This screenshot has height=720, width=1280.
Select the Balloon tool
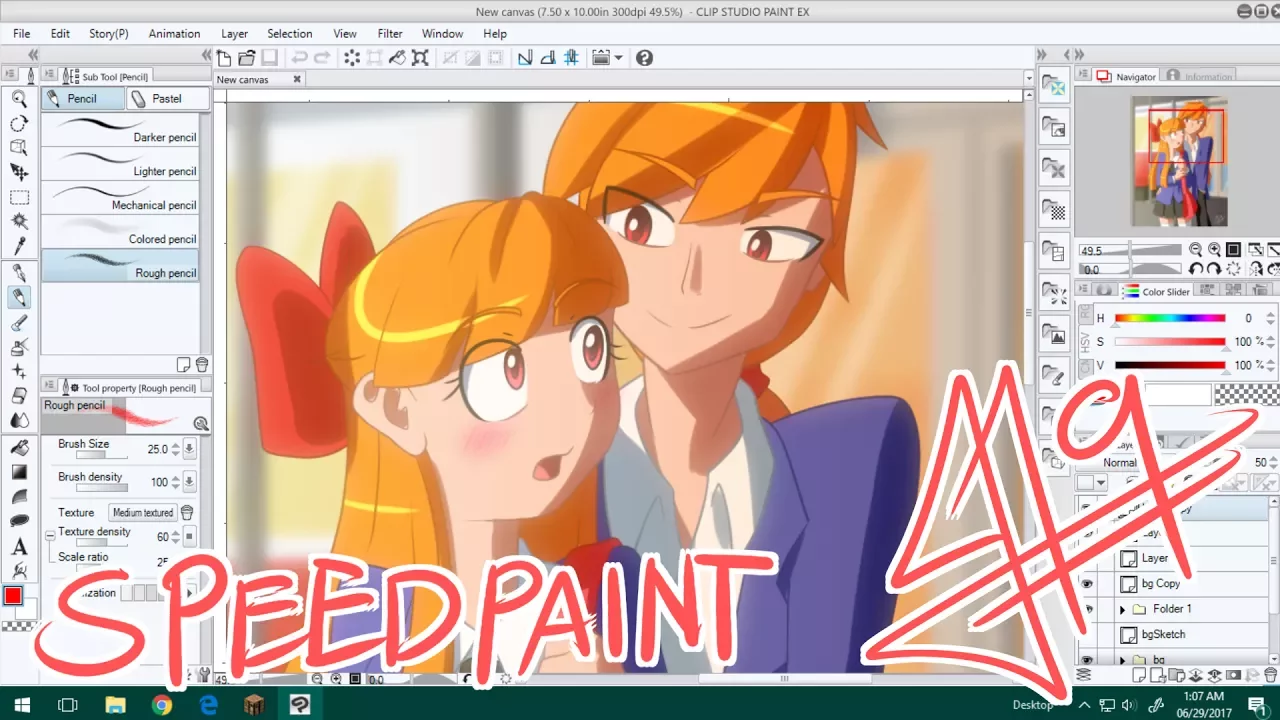point(19,521)
